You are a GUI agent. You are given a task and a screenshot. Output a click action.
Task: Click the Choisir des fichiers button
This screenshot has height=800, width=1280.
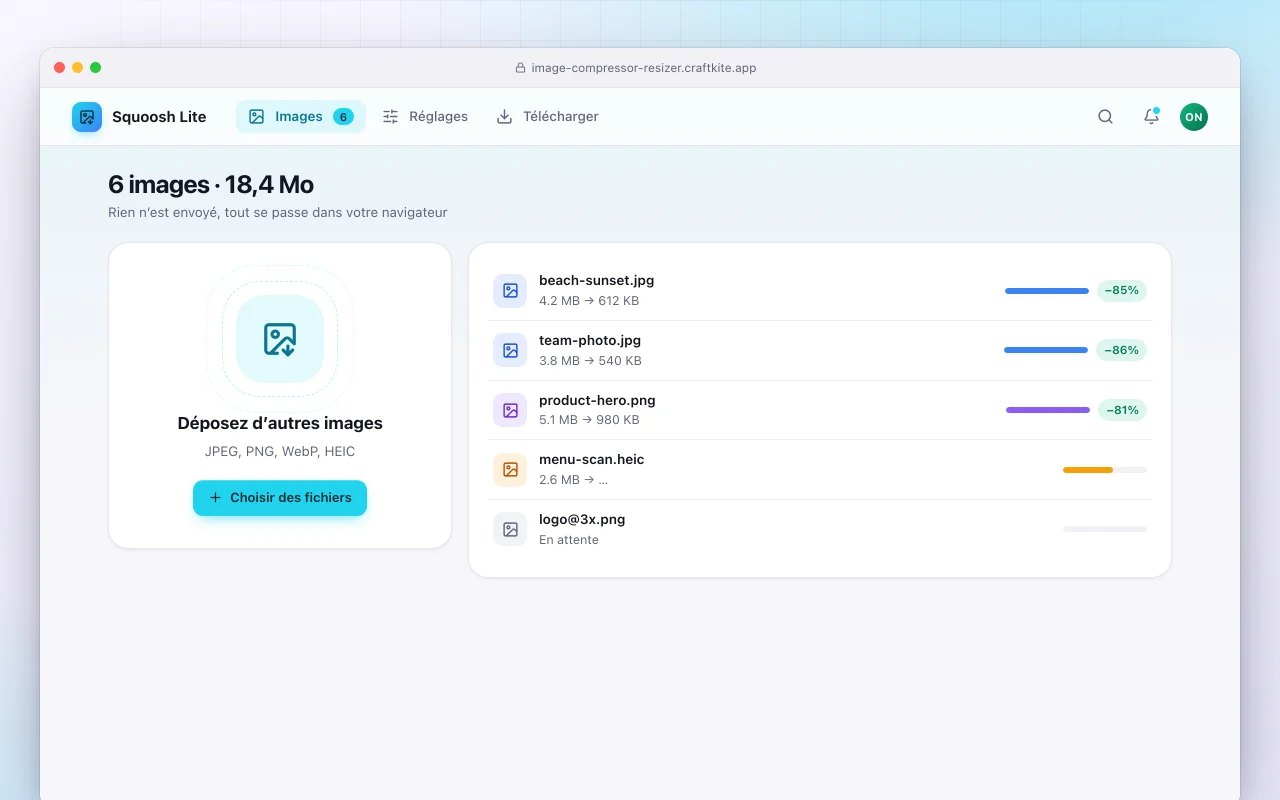tap(280, 498)
